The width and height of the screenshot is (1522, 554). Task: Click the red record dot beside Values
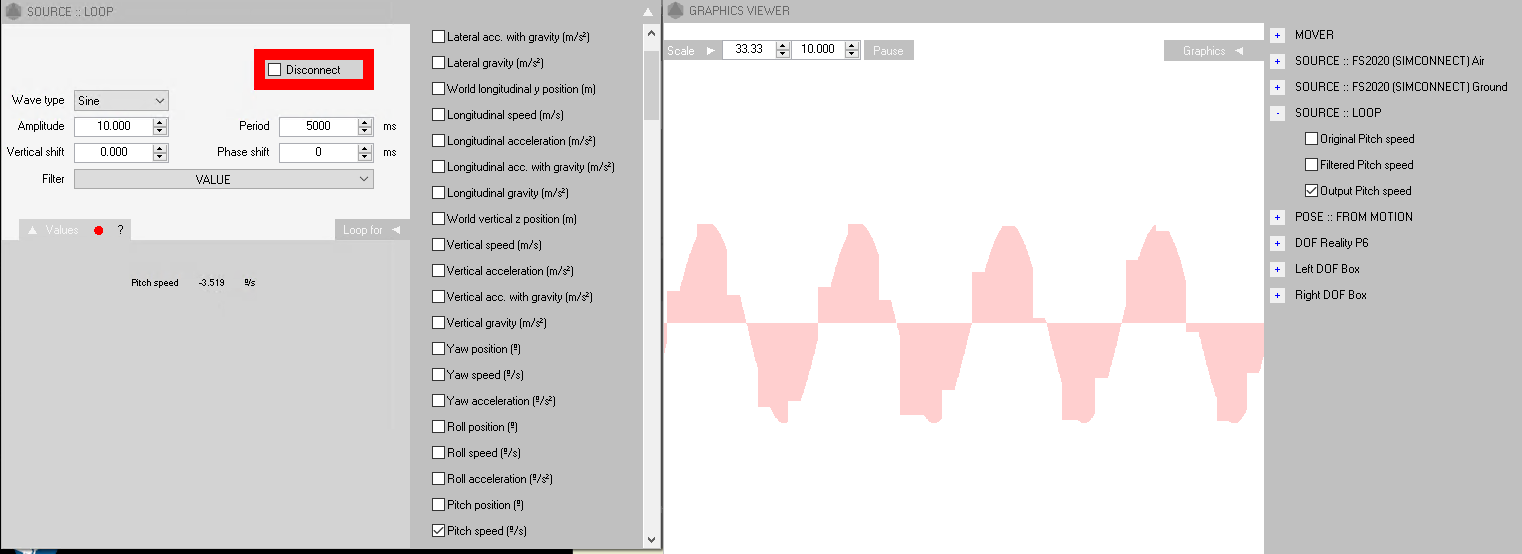[x=98, y=231]
